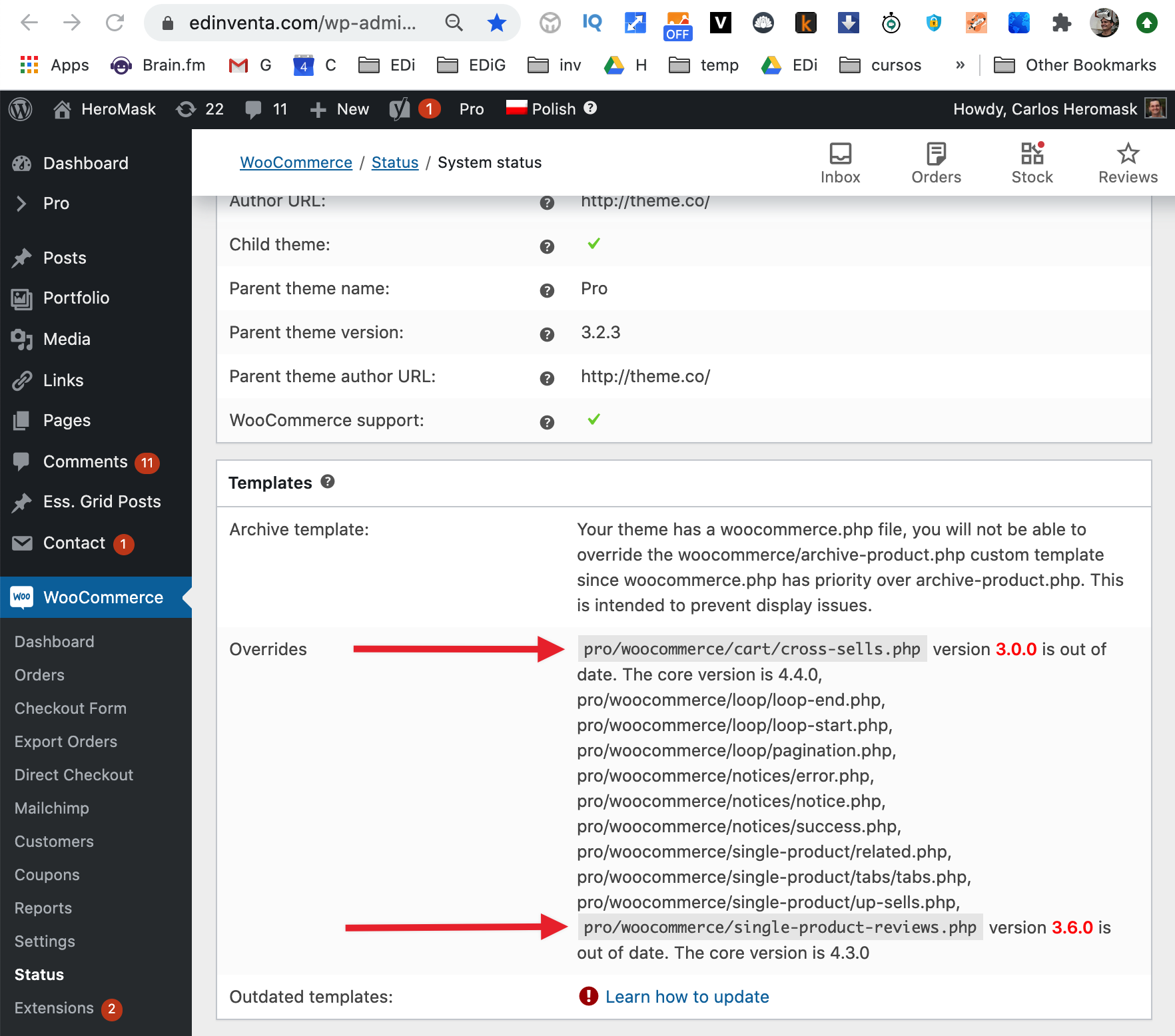
Task: Open the Stock activity panel
Action: [1032, 162]
